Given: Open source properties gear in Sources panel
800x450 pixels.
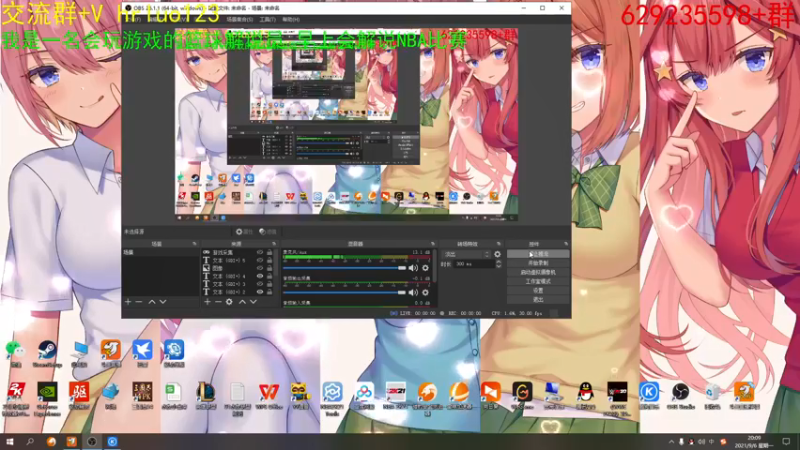Looking at the screenshot, I should 229,302.
